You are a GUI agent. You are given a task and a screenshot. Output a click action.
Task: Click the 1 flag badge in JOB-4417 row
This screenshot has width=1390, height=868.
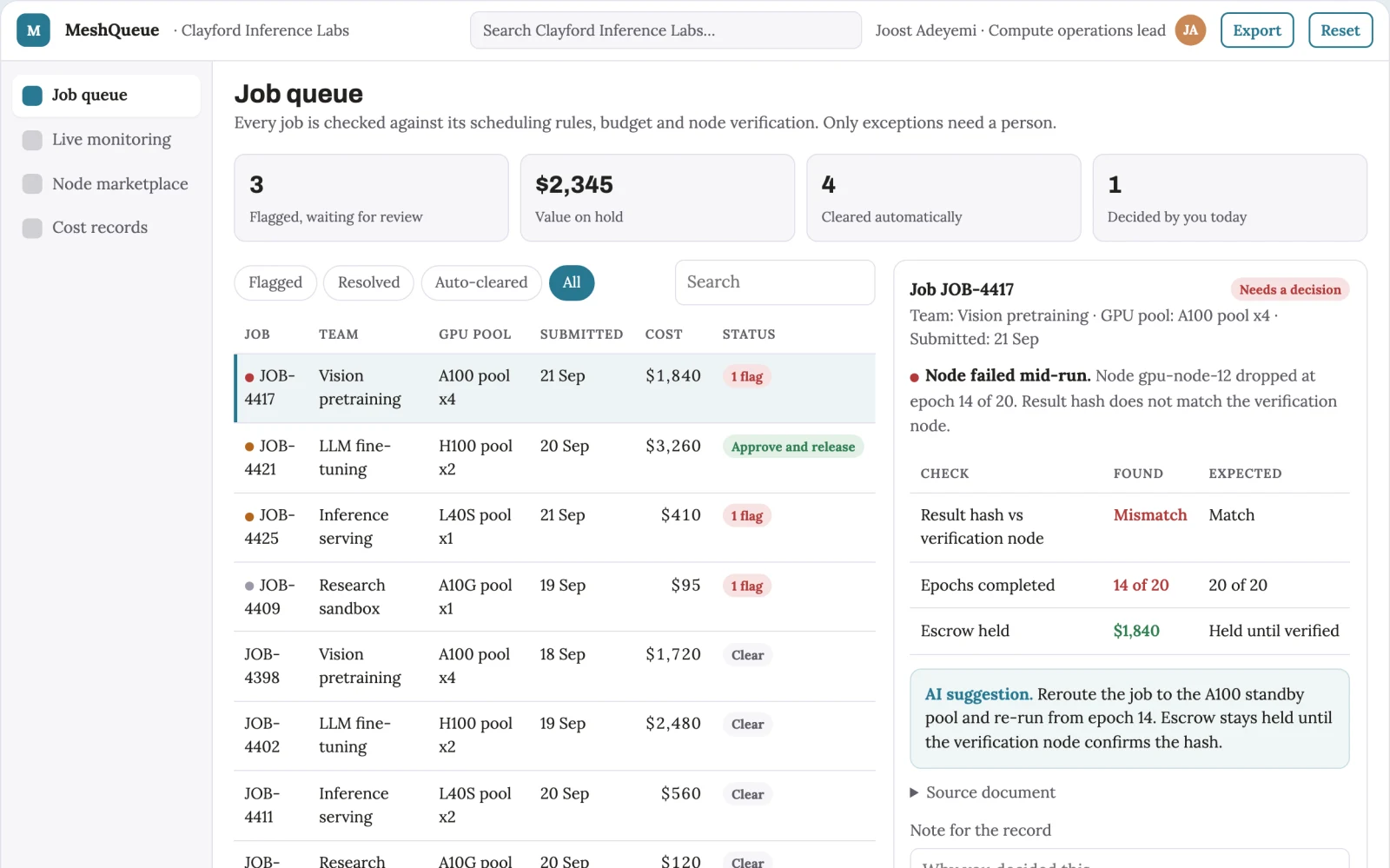click(x=747, y=376)
